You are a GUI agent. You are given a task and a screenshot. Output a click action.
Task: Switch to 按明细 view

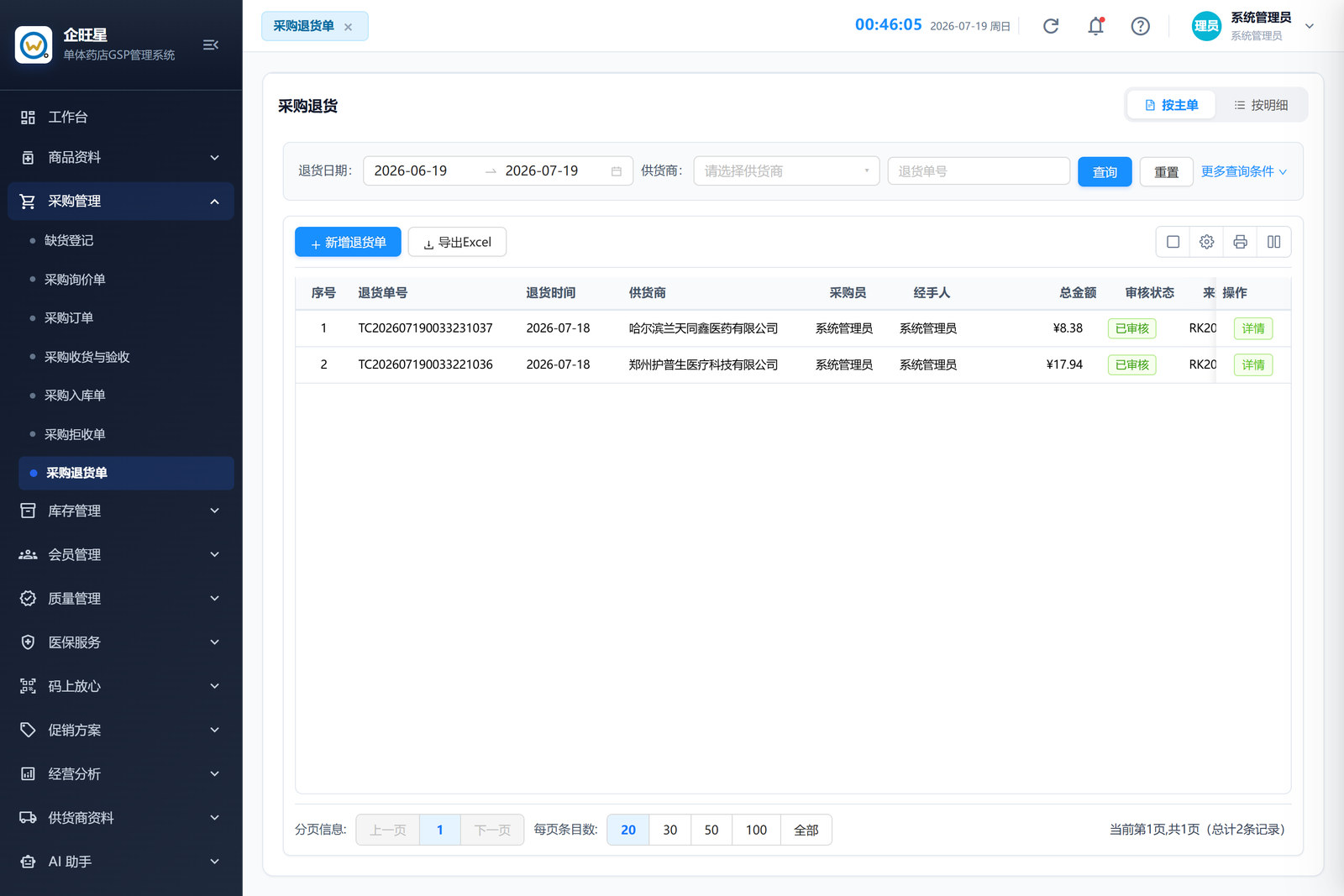point(1260,105)
